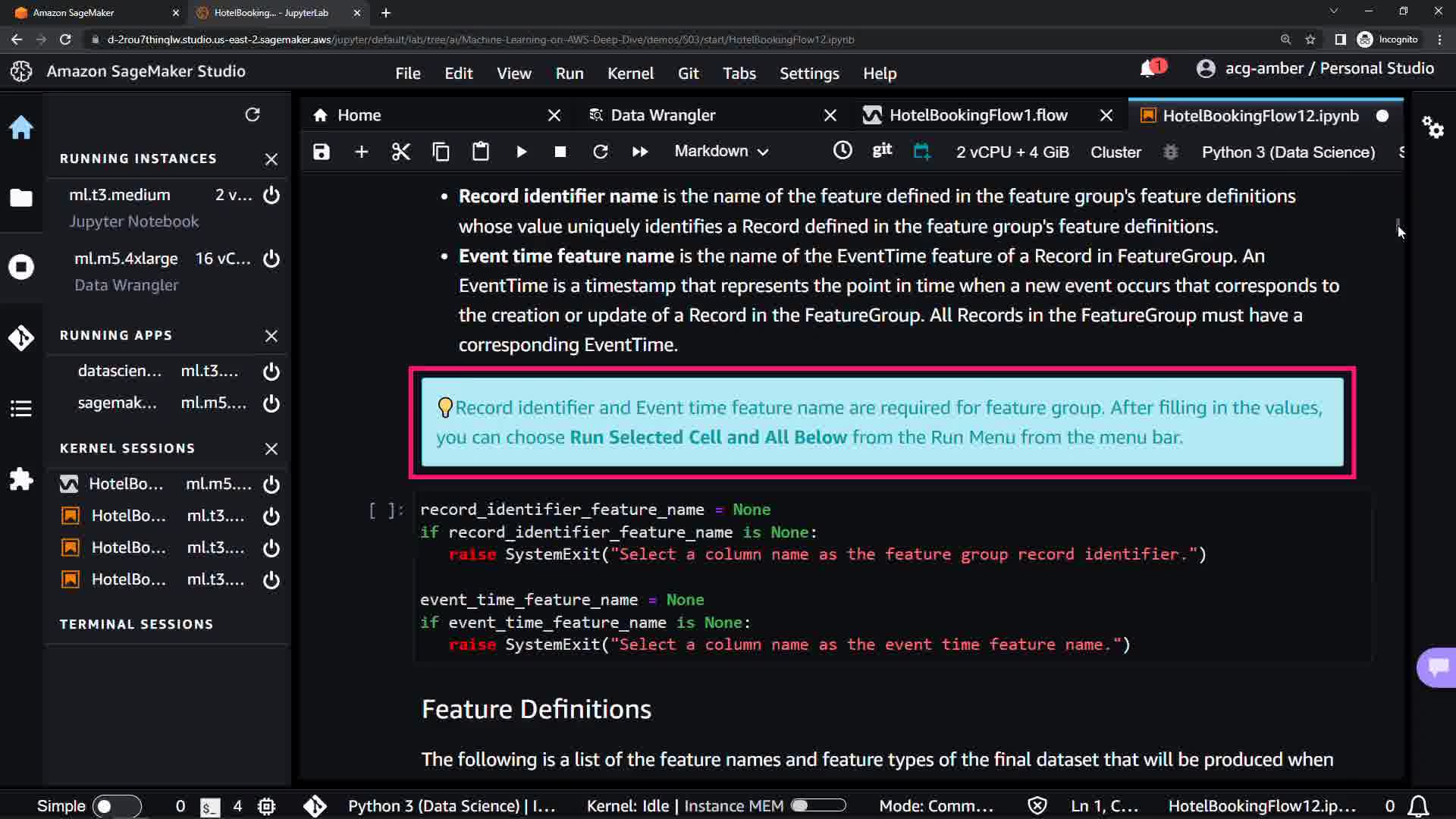Toggle the Simple interface mode switch

pos(116,806)
